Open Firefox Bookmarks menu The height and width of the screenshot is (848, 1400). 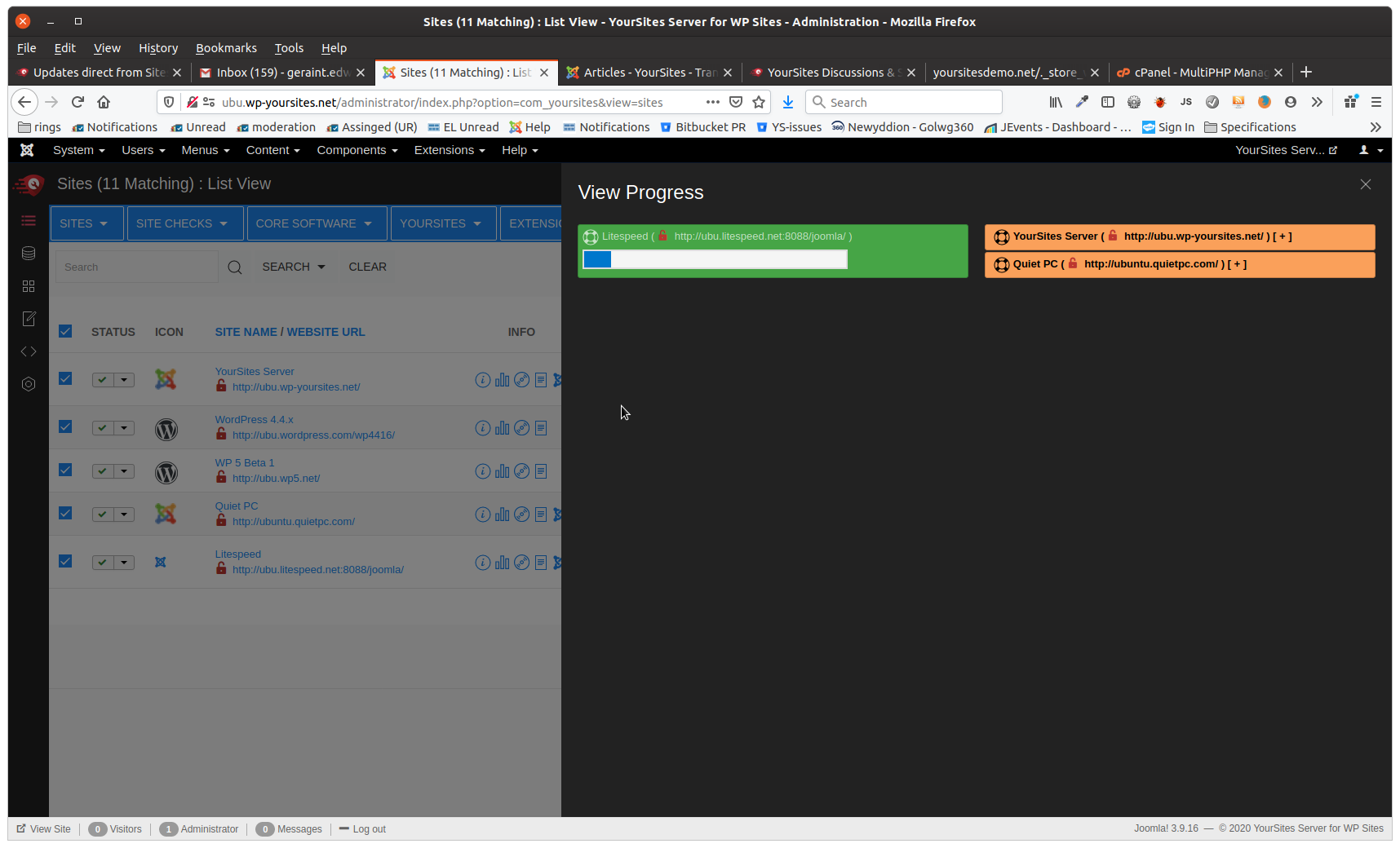coord(226,48)
